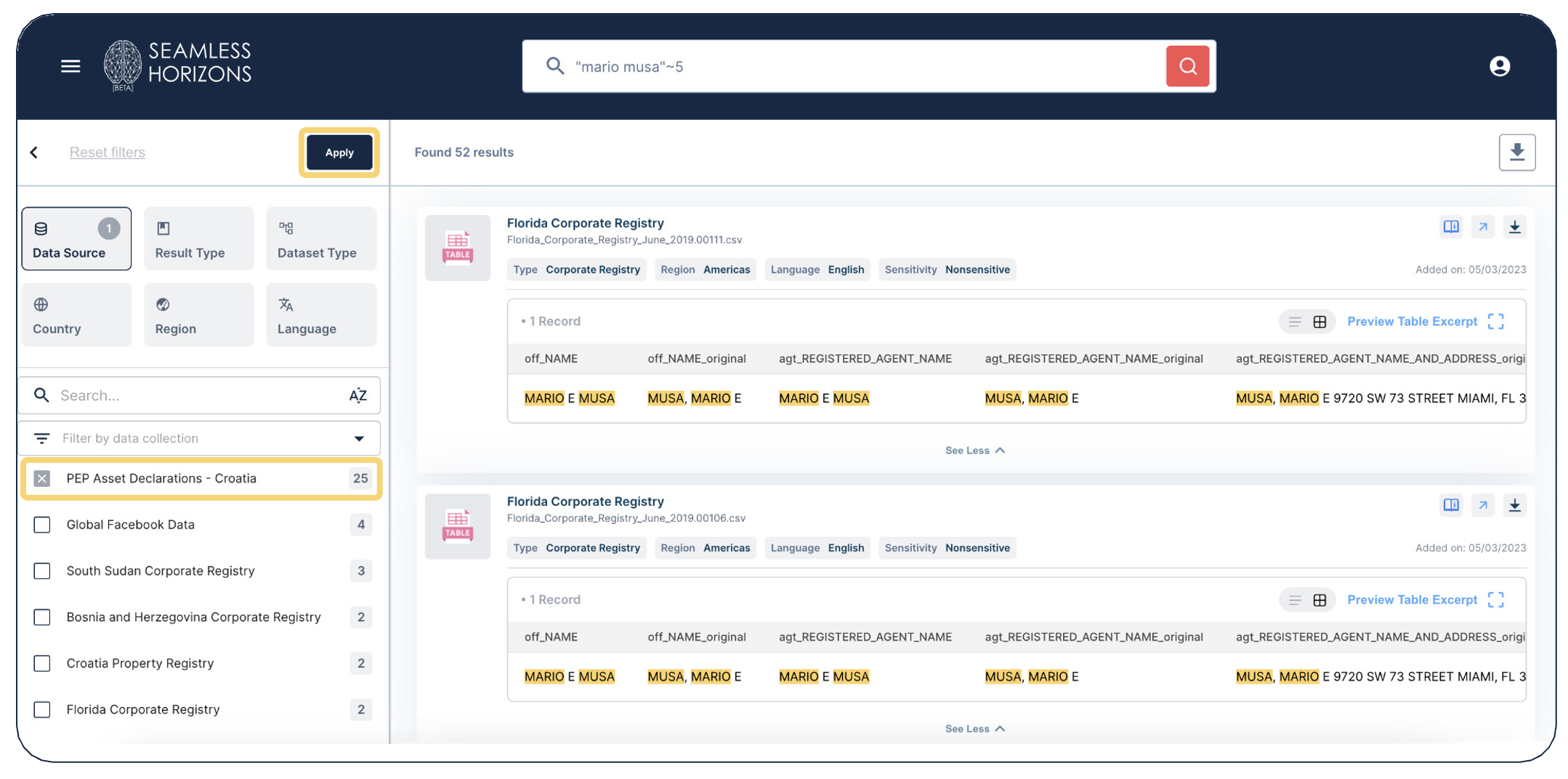The image size is (1568, 779).
Task: Sort data sources alphabetically with AZ icon
Action: pos(357,395)
